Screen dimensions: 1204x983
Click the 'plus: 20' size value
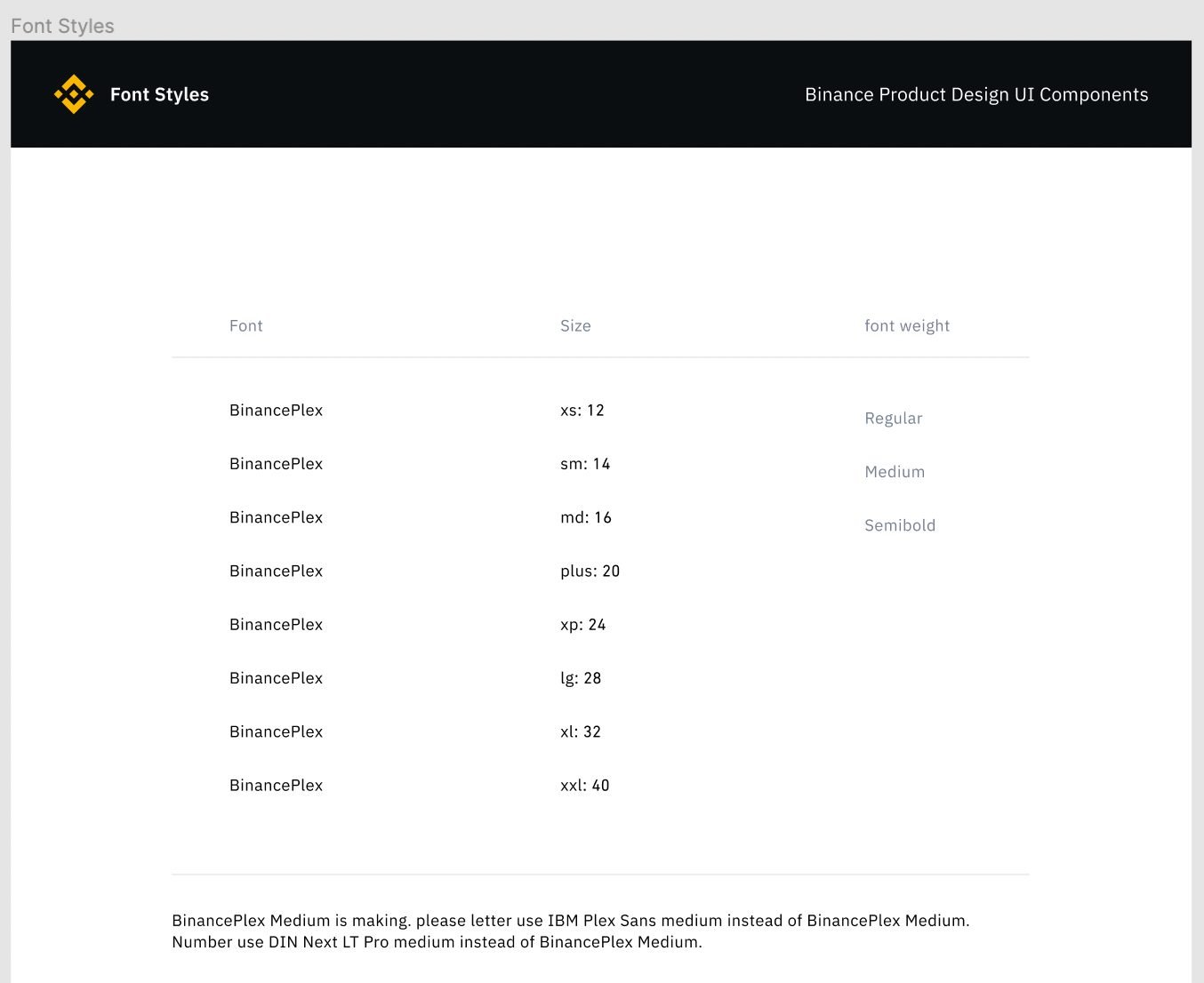coord(590,571)
